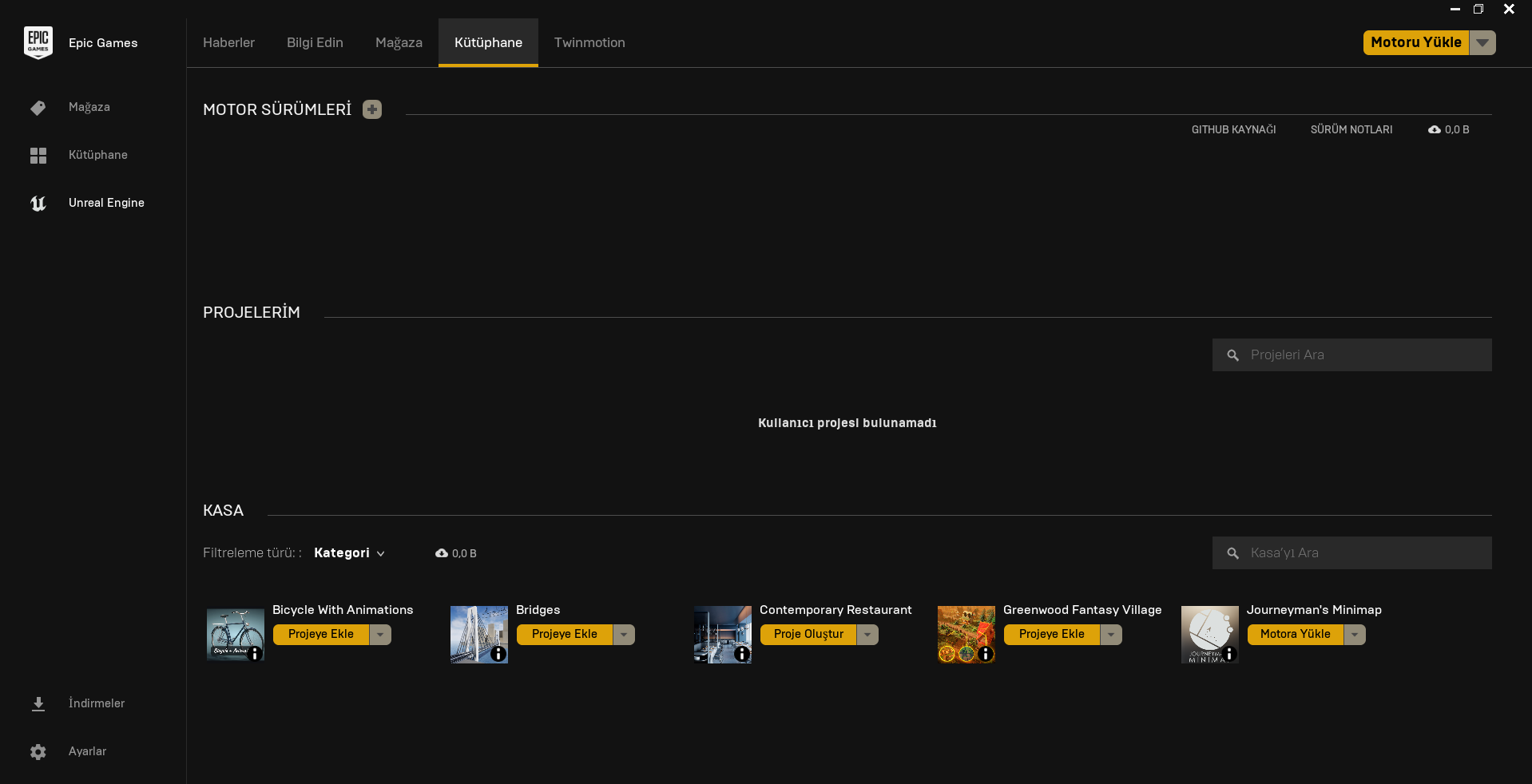Switch to the Twinmotion tab
The width and height of the screenshot is (1532, 784).
[589, 43]
